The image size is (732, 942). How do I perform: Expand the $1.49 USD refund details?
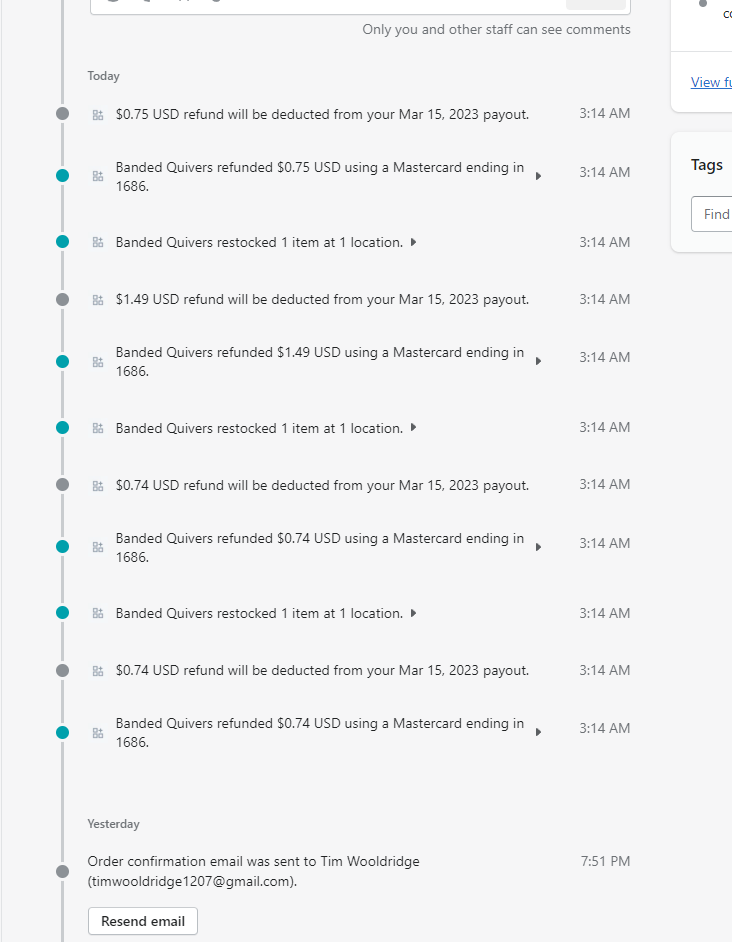[x=538, y=361]
